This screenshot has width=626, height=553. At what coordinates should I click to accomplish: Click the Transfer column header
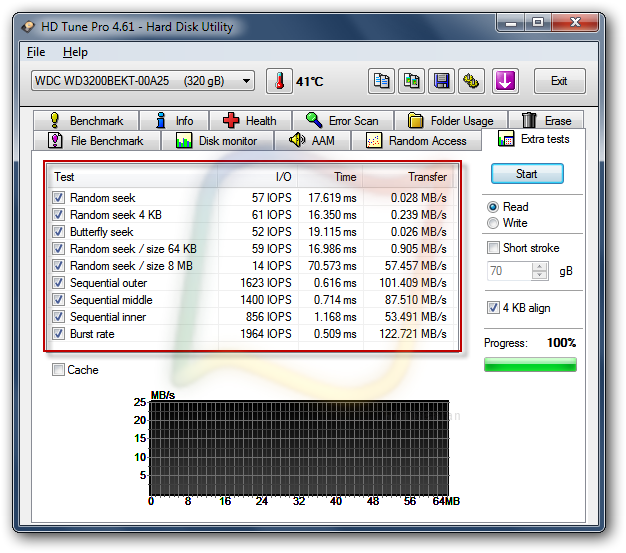(408, 177)
